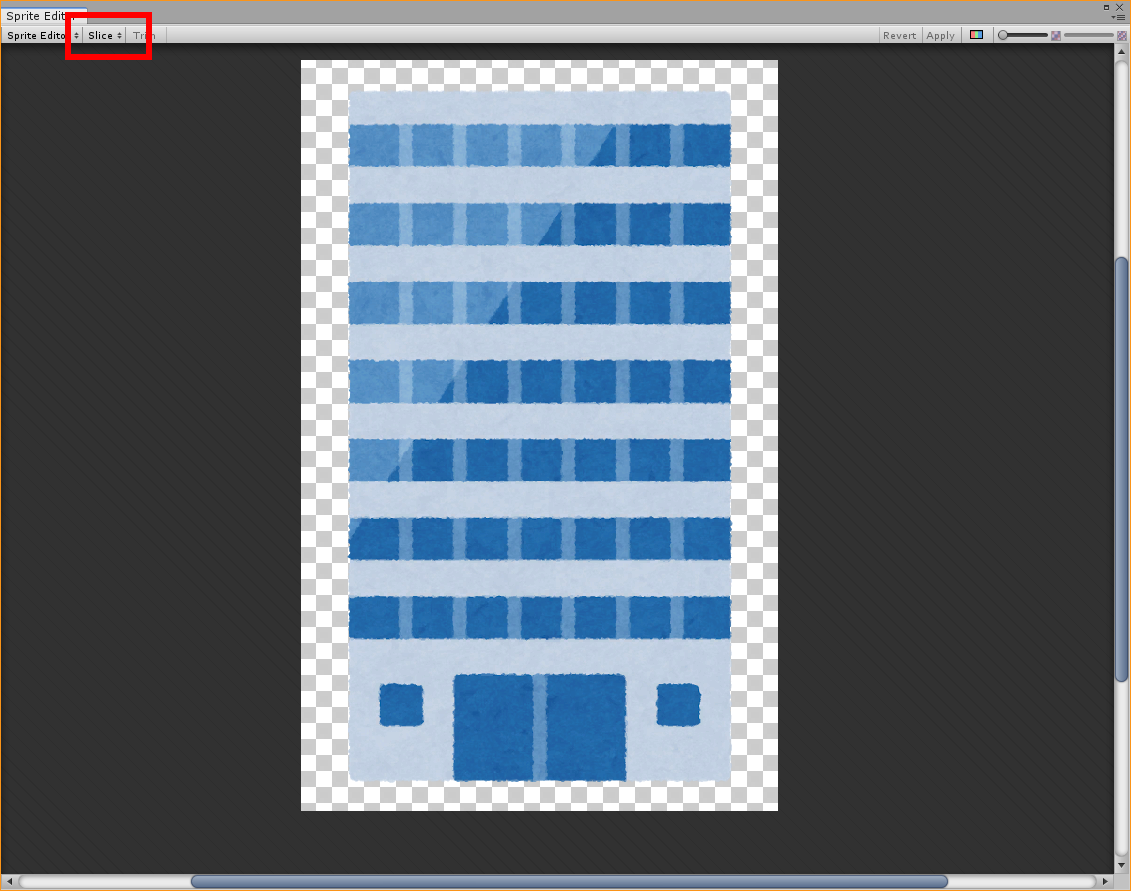This screenshot has height=891, width=1131.
Task: Click the scroll down arrow
Action: [1121, 865]
